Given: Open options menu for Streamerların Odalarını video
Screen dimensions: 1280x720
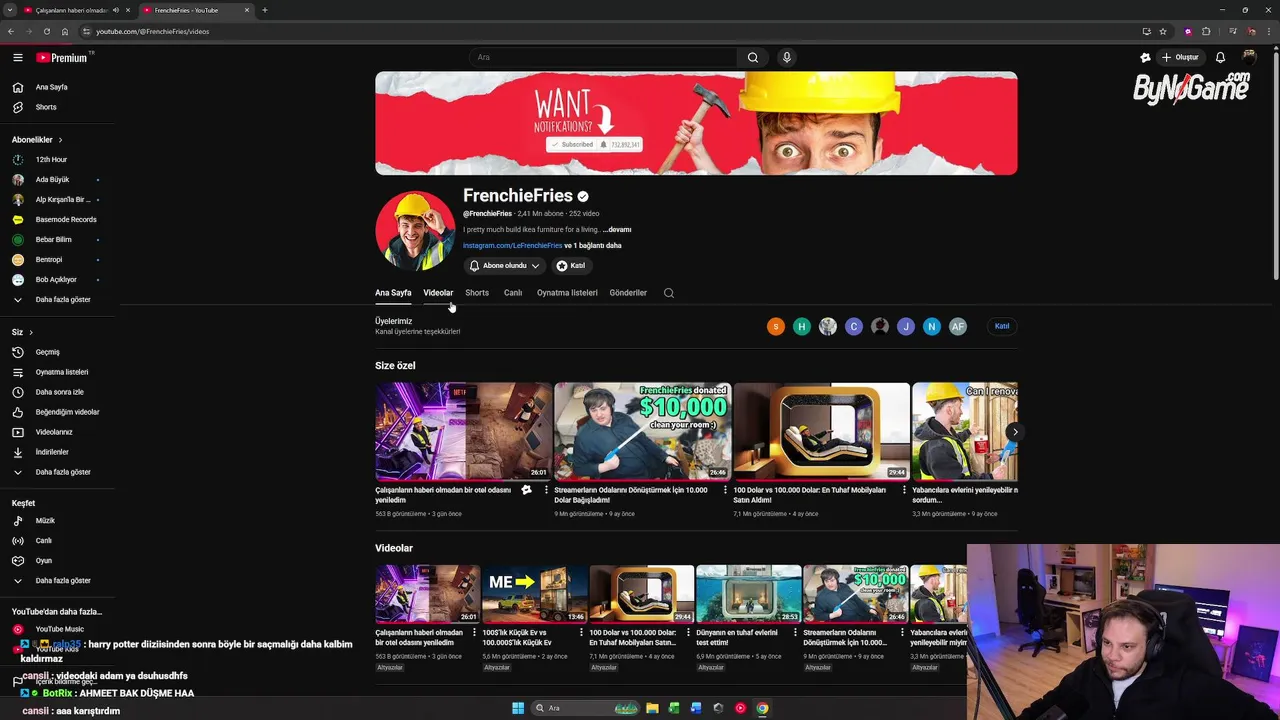Looking at the screenshot, I should click(725, 490).
